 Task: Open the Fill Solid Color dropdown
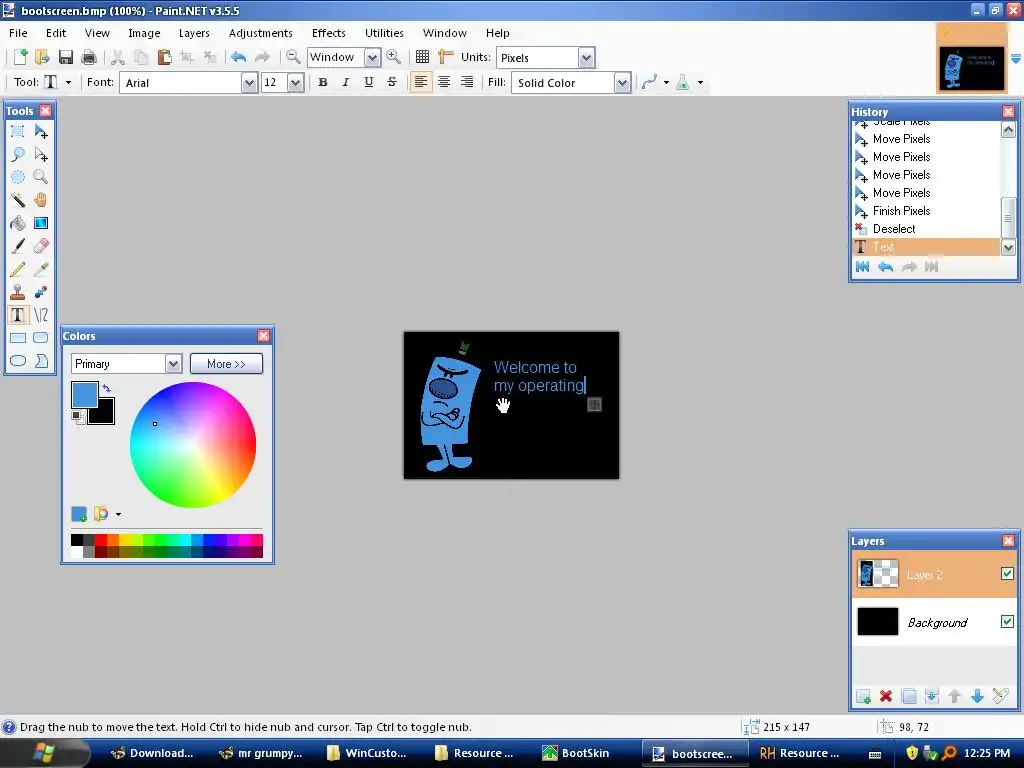(622, 83)
